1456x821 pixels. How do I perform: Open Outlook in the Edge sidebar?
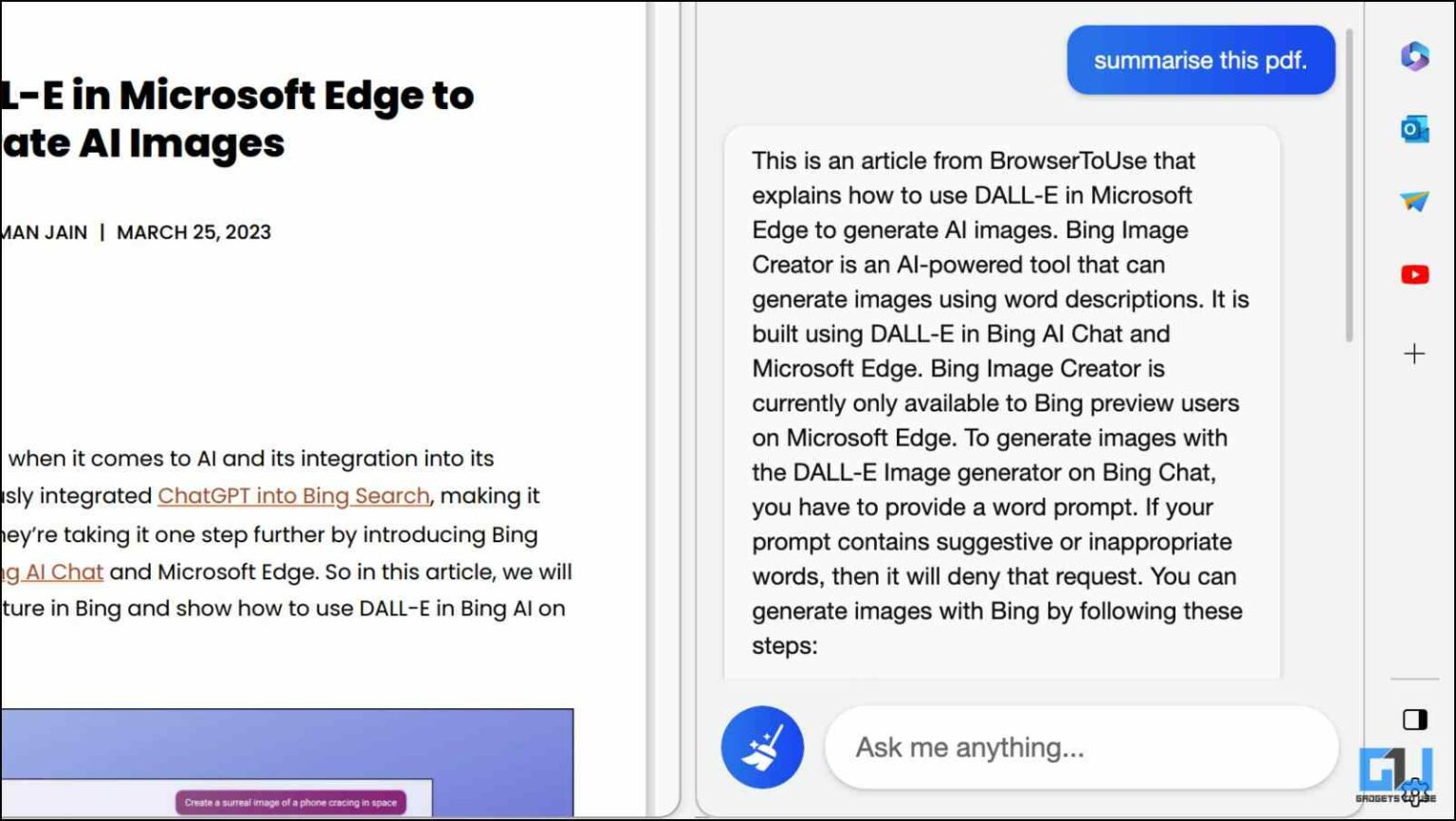1414,130
